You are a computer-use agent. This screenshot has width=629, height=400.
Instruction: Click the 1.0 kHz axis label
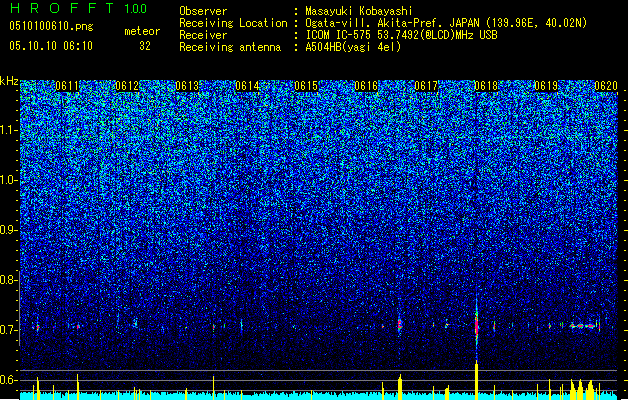[x=9, y=180]
